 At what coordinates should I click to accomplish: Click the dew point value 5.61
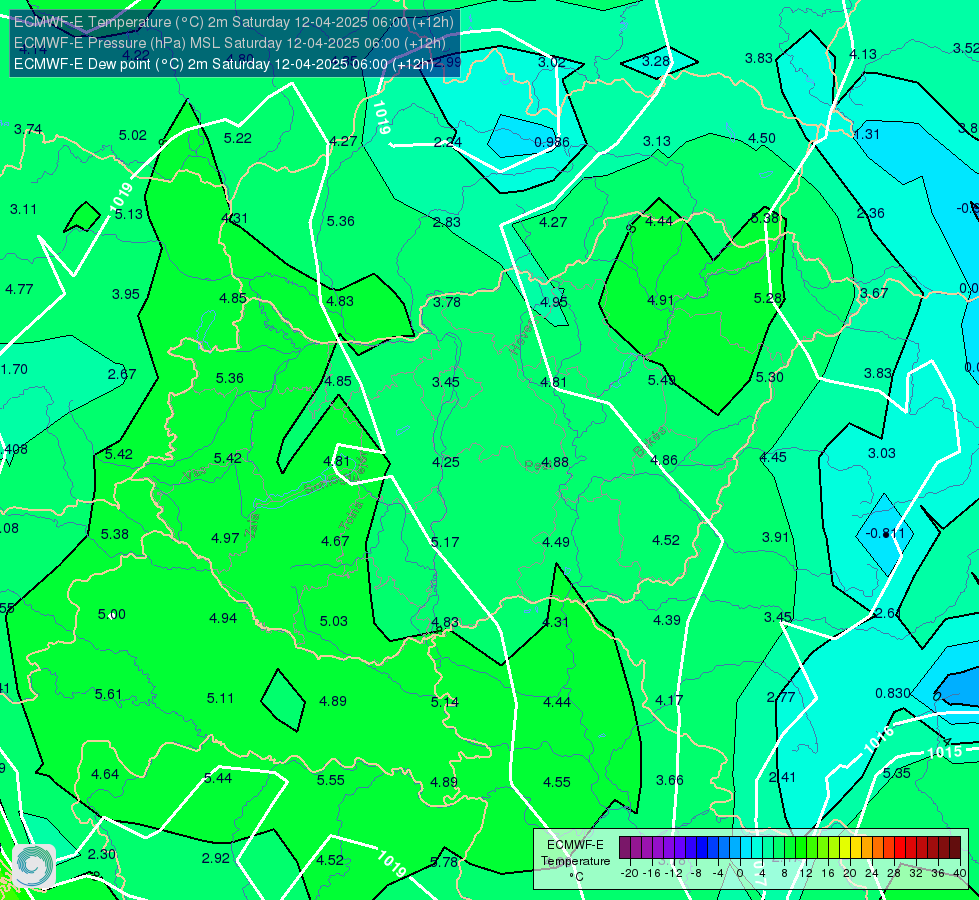click(109, 694)
